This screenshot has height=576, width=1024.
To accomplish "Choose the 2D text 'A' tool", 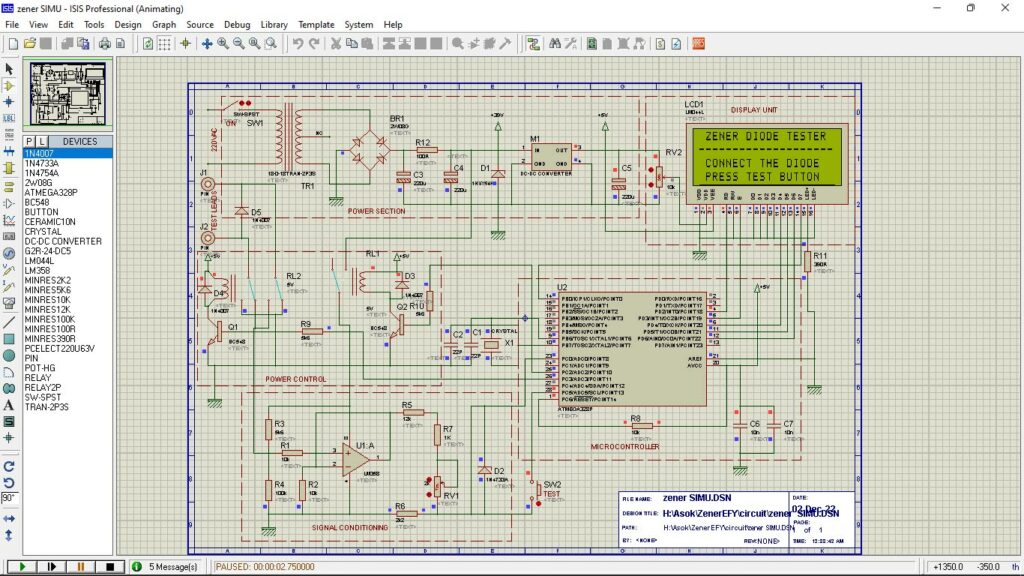I will [9, 405].
